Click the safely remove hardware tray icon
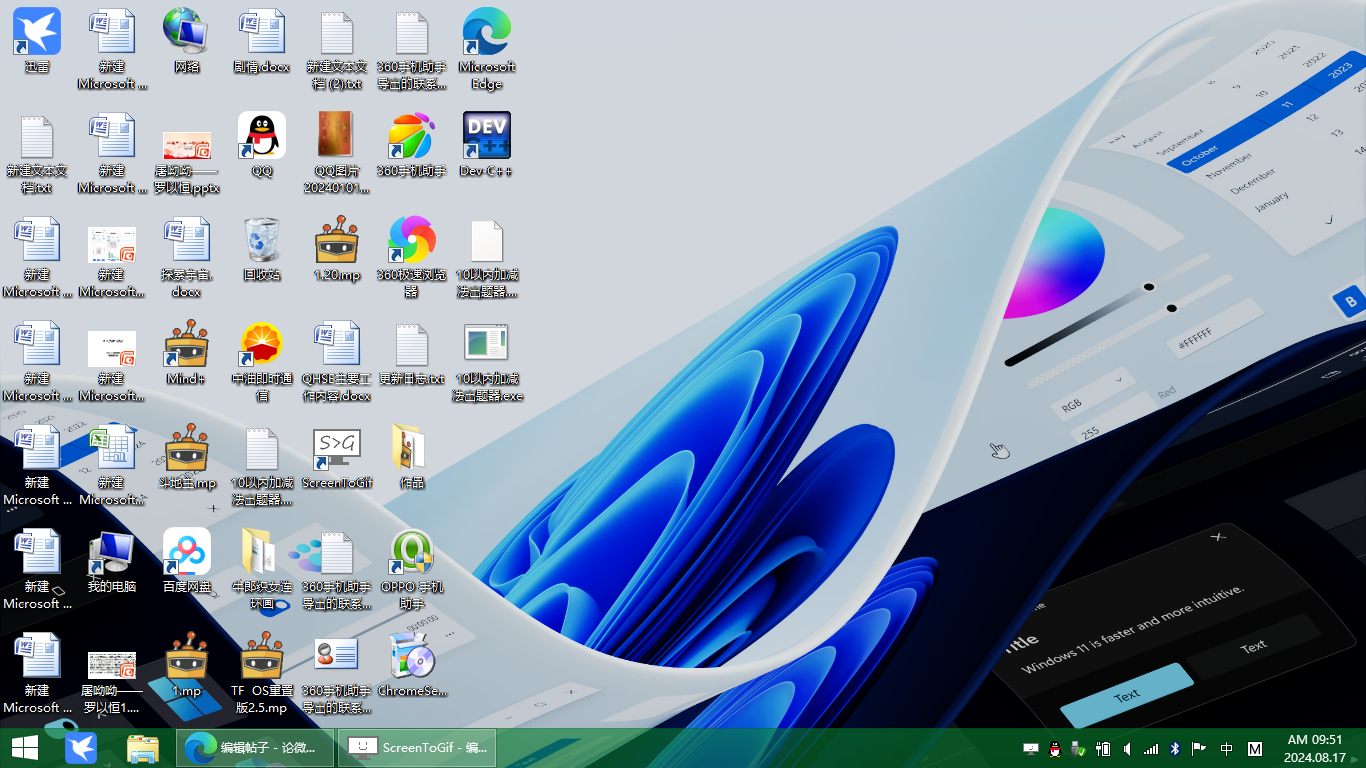The image size is (1366, 768). 1079,748
